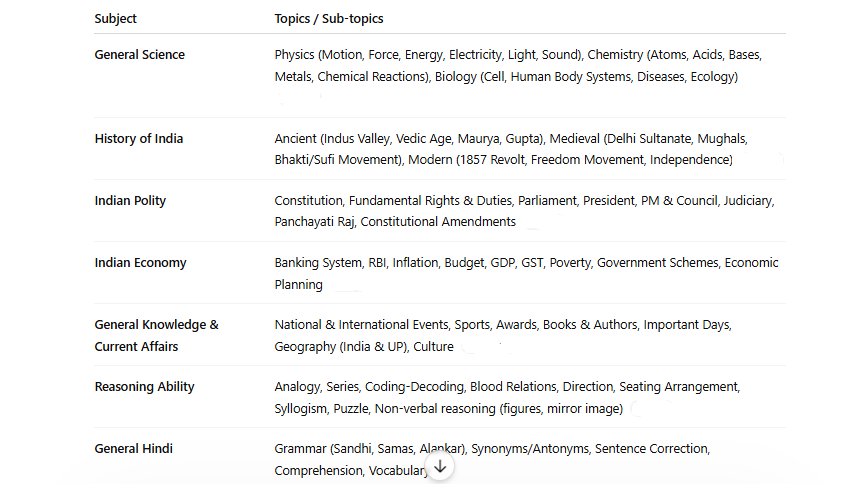Click the Analogy, Series, Coding-Decoding text

coord(369,387)
